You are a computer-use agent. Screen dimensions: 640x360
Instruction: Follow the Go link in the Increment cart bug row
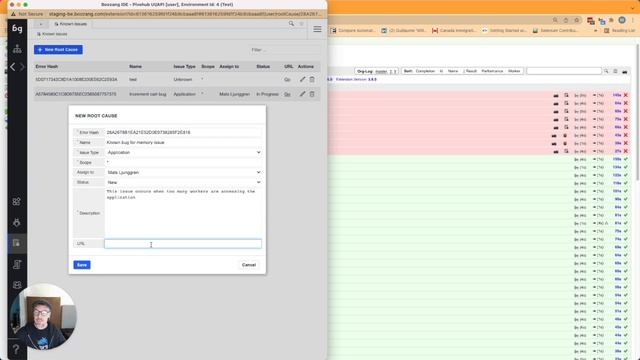[287, 94]
